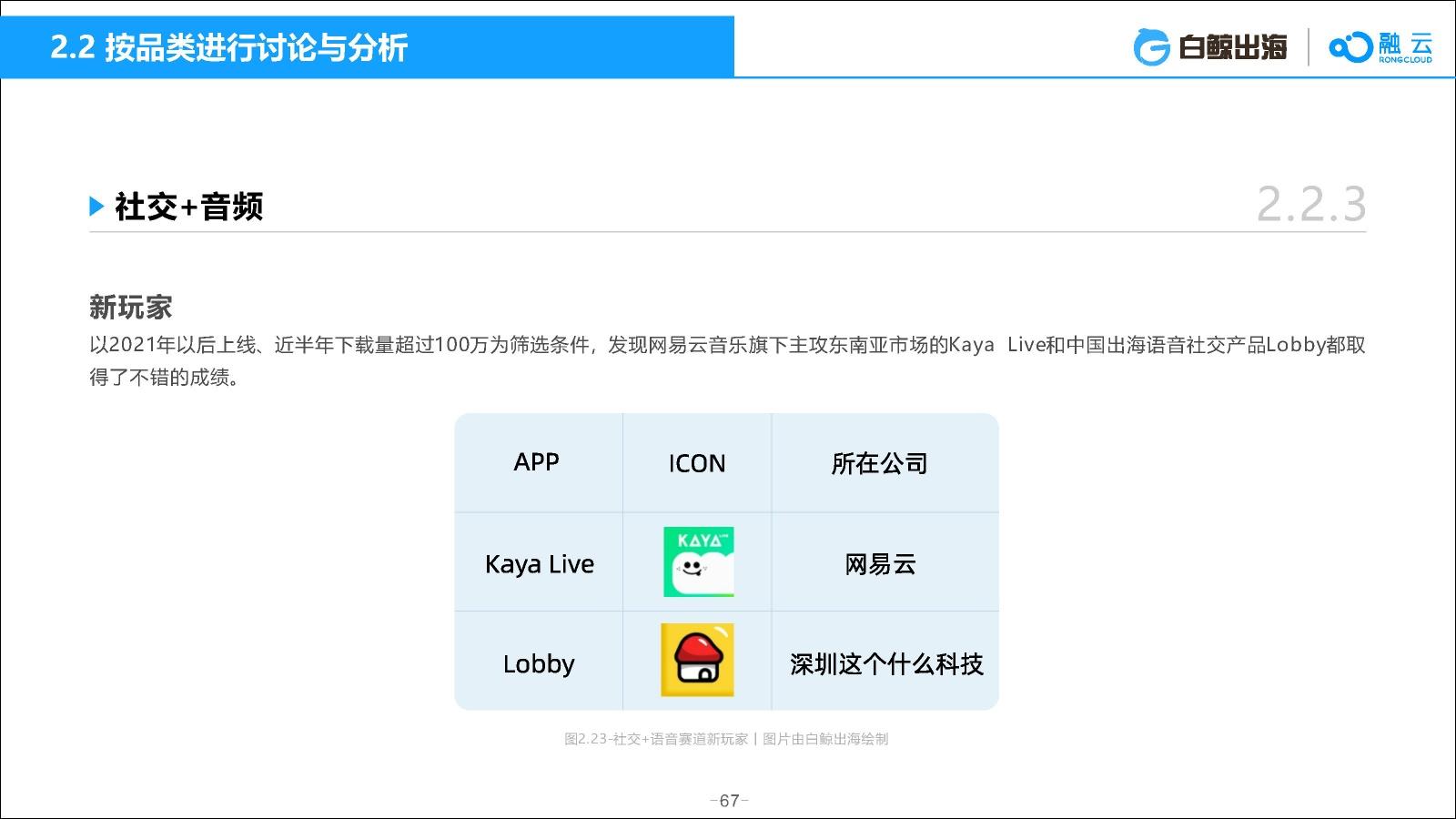This screenshot has width=1456, height=819.
Task: Click the 图2.23 figure caption
Action: pos(726,739)
